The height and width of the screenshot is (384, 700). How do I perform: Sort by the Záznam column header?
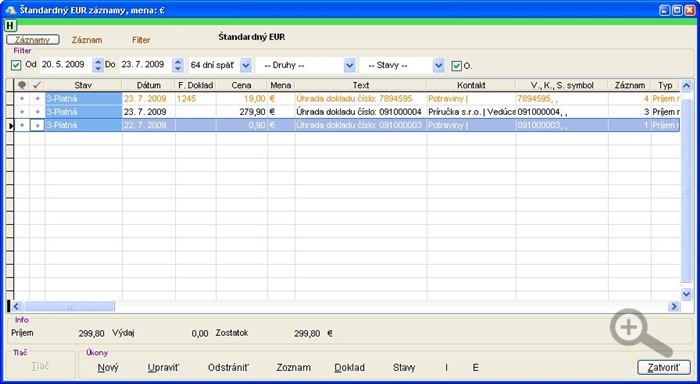tap(629, 85)
